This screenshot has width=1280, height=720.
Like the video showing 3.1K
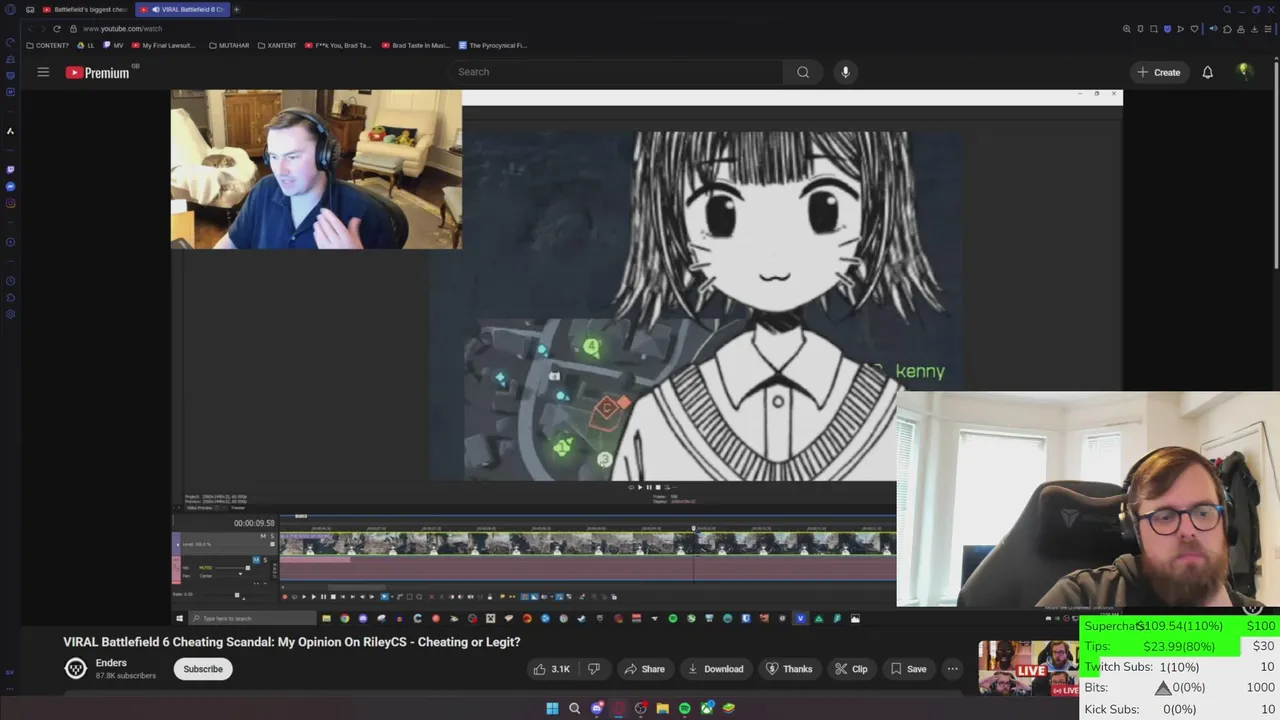click(x=551, y=669)
